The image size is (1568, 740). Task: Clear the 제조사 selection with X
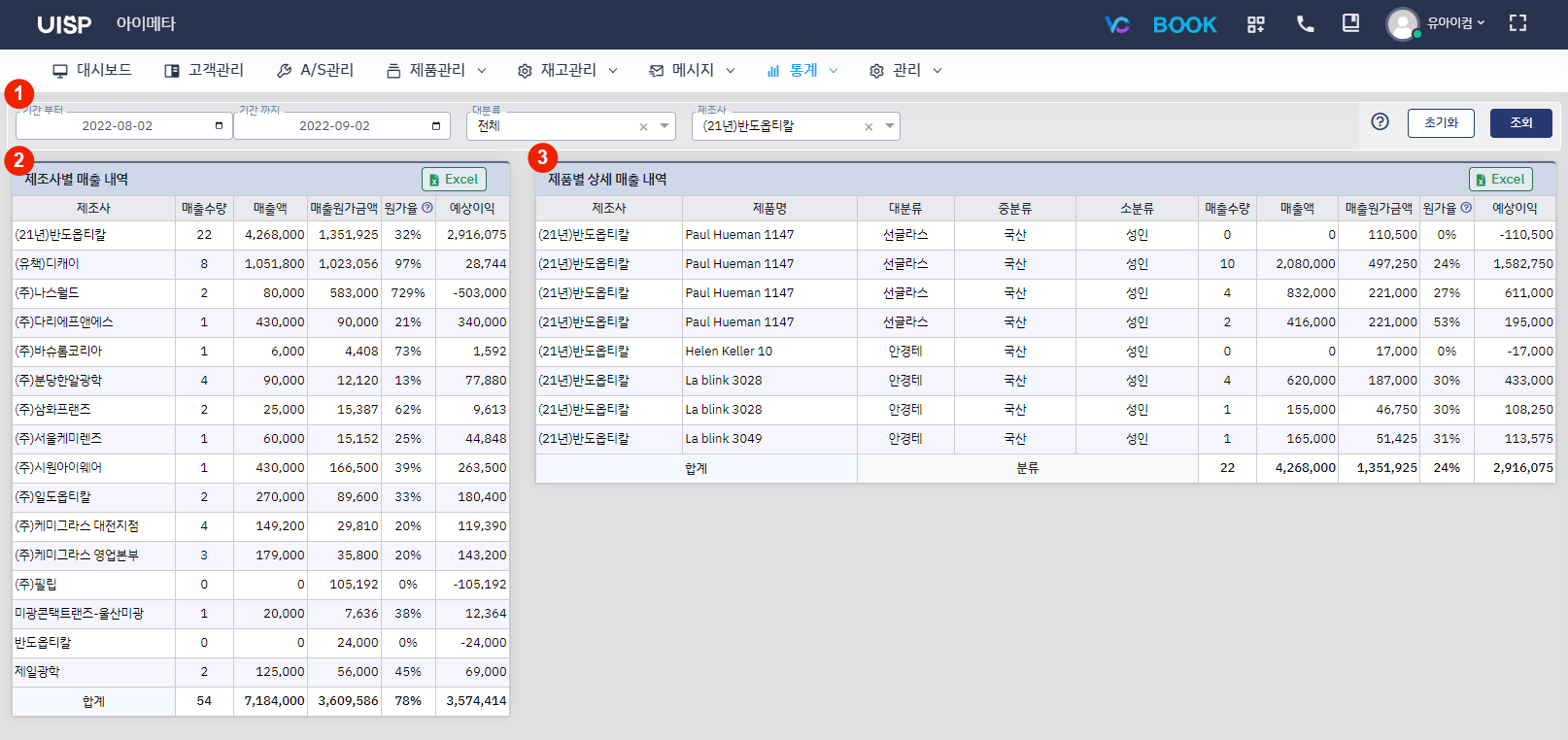point(869,127)
